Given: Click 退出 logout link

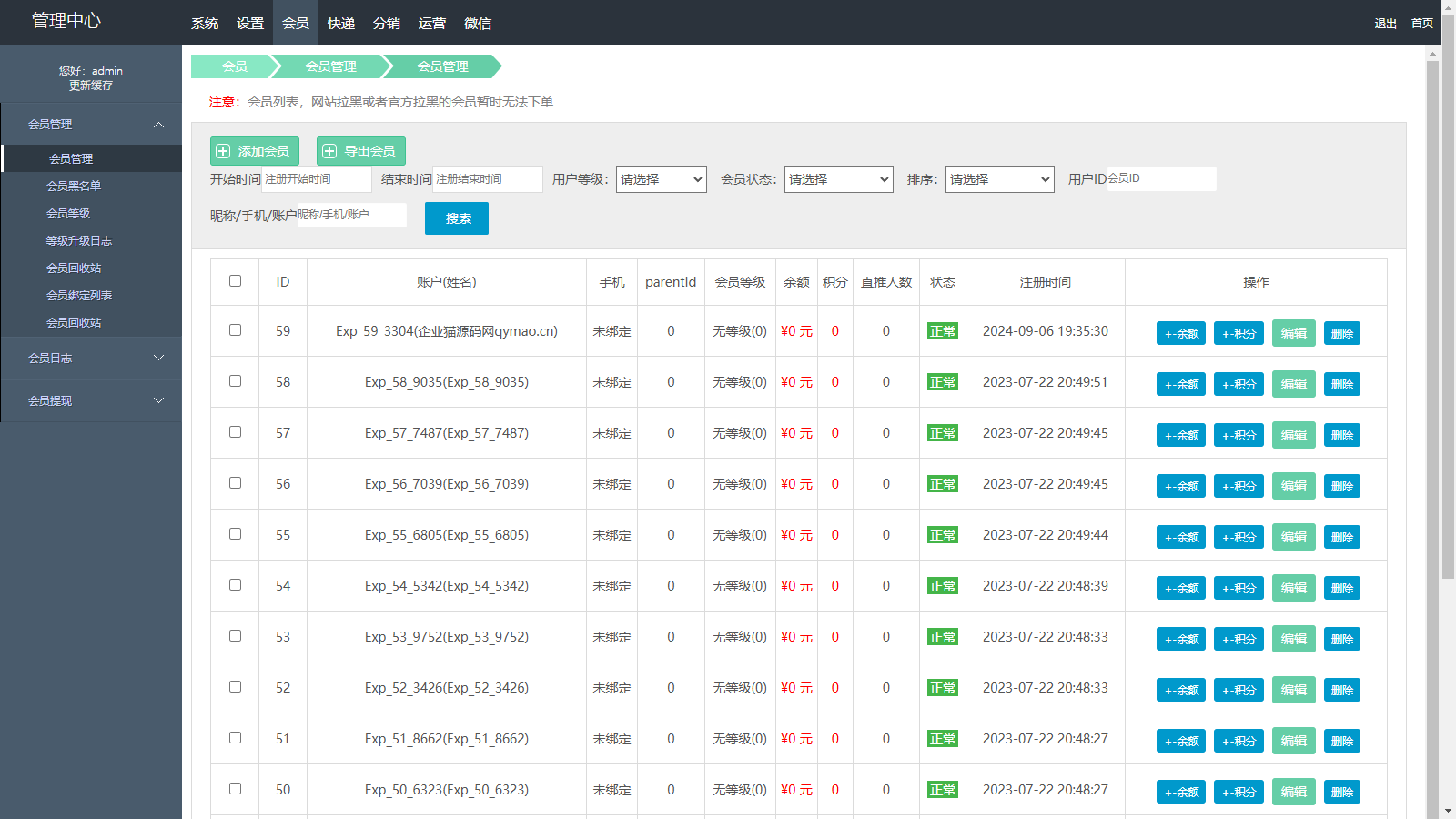Looking at the screenshot, I should tap(1385, 24).
